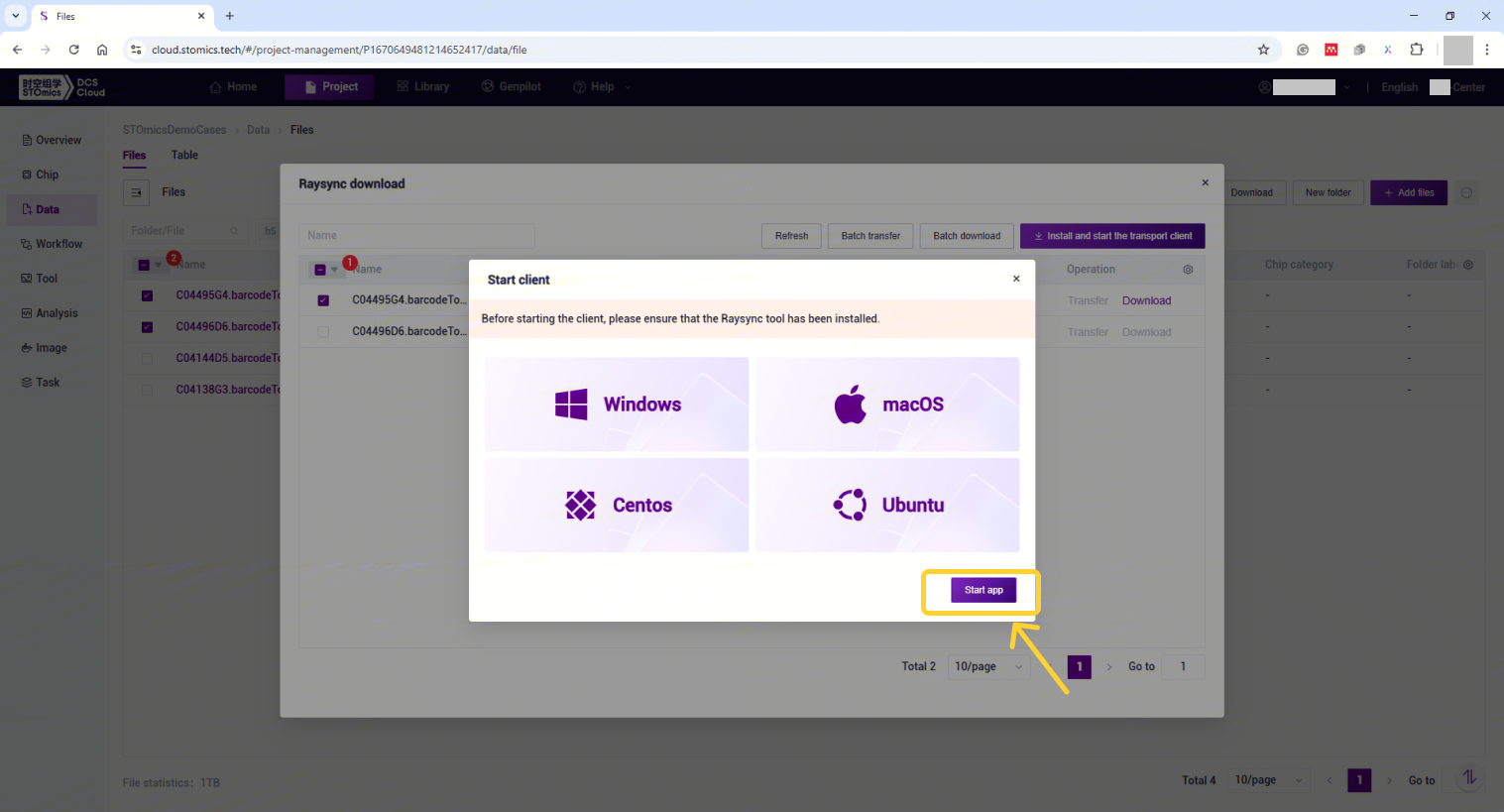The height and width of the screenshot is (812, 1504).
Task: Toggle select-all checkbox in Raysync list header
Action: click(320, 270)
